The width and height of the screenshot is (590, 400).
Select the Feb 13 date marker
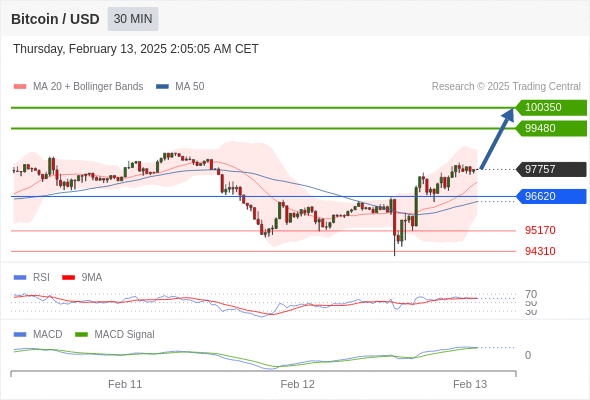tap(470, 384)
